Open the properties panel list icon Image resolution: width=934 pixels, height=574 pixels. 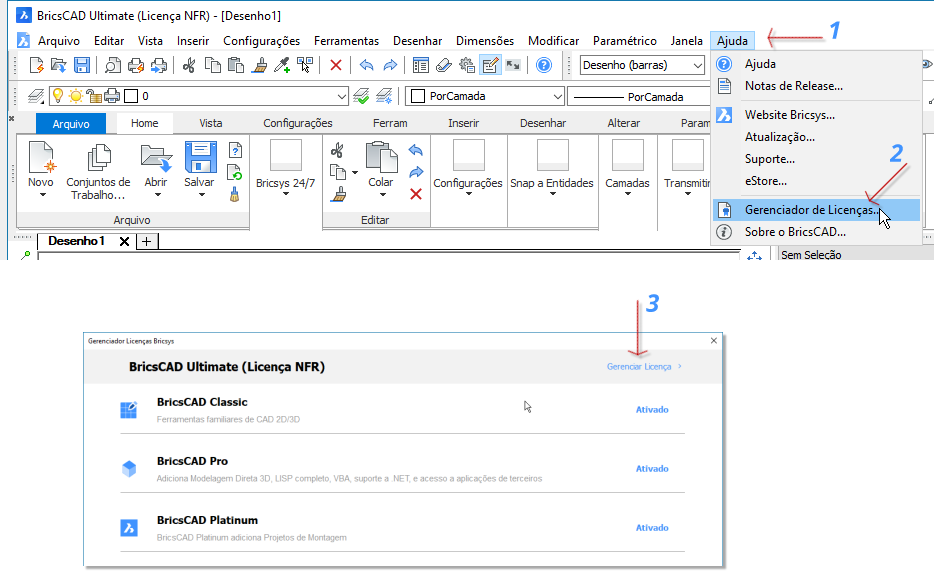point(421,65)
